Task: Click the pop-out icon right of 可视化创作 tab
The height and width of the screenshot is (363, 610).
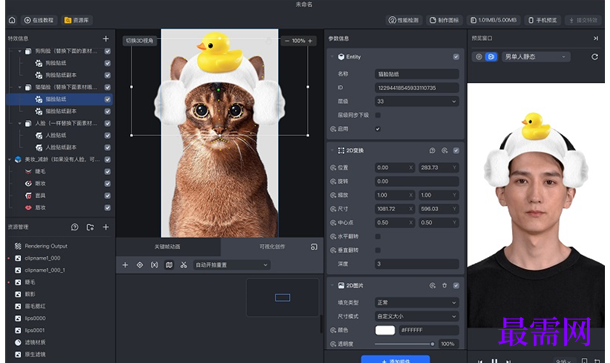Action: tap(314, 247)
